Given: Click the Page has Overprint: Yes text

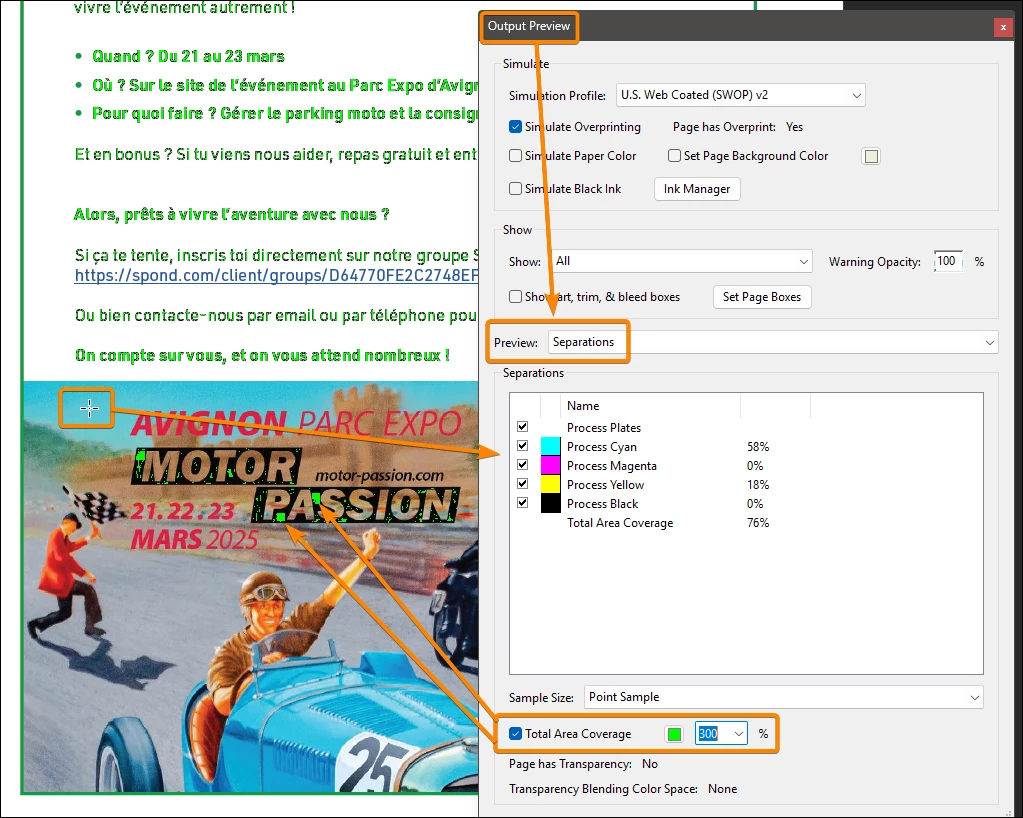Looking at the screenshot, I should click(738, 127).
